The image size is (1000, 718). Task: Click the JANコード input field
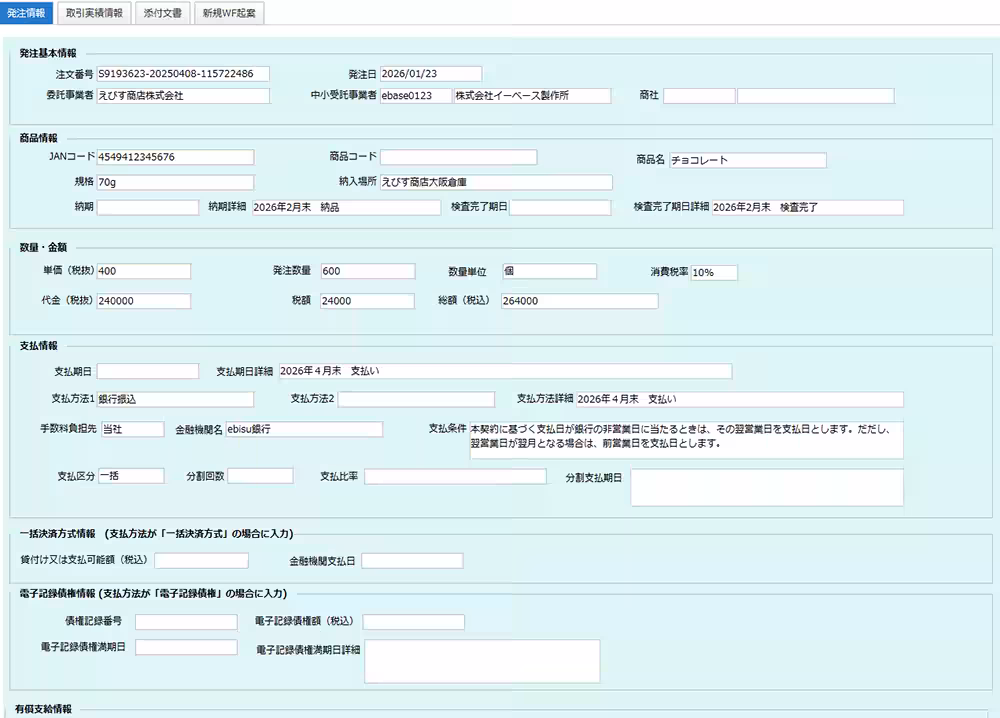[175, 157]
